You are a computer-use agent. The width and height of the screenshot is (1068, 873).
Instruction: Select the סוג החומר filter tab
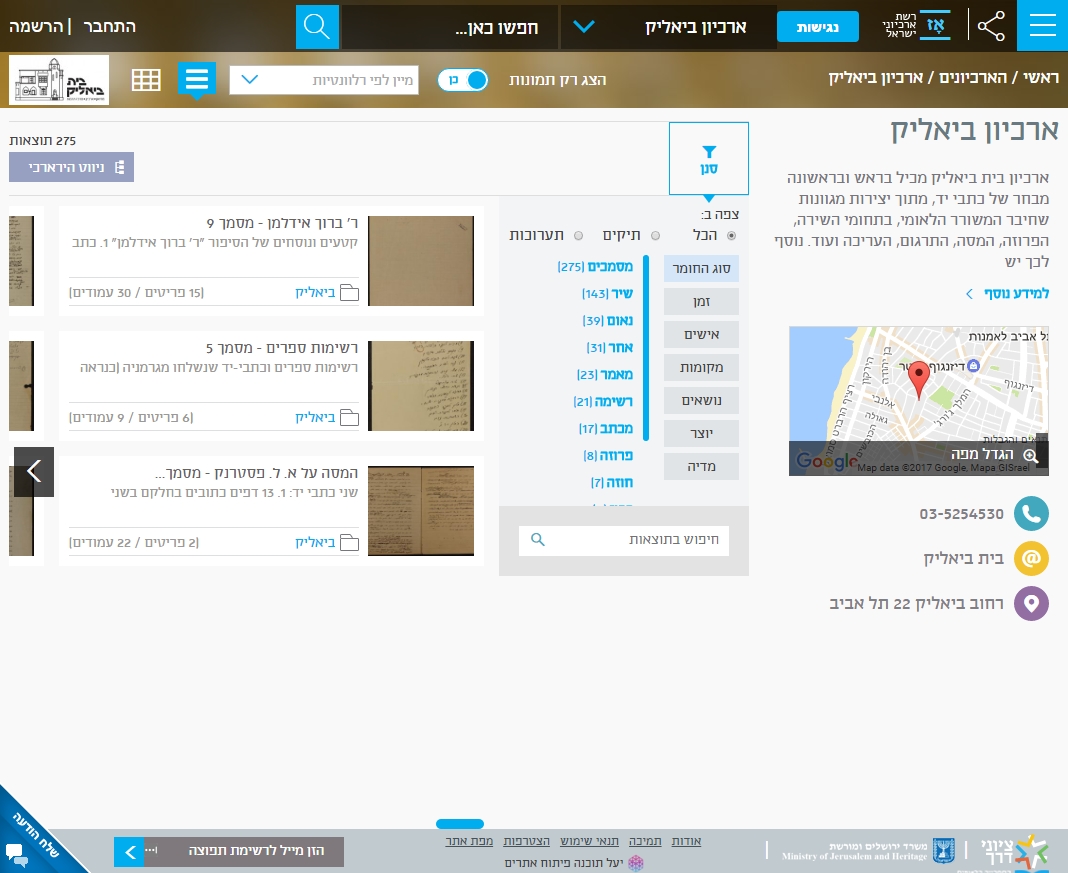click(x=702, y=268)
